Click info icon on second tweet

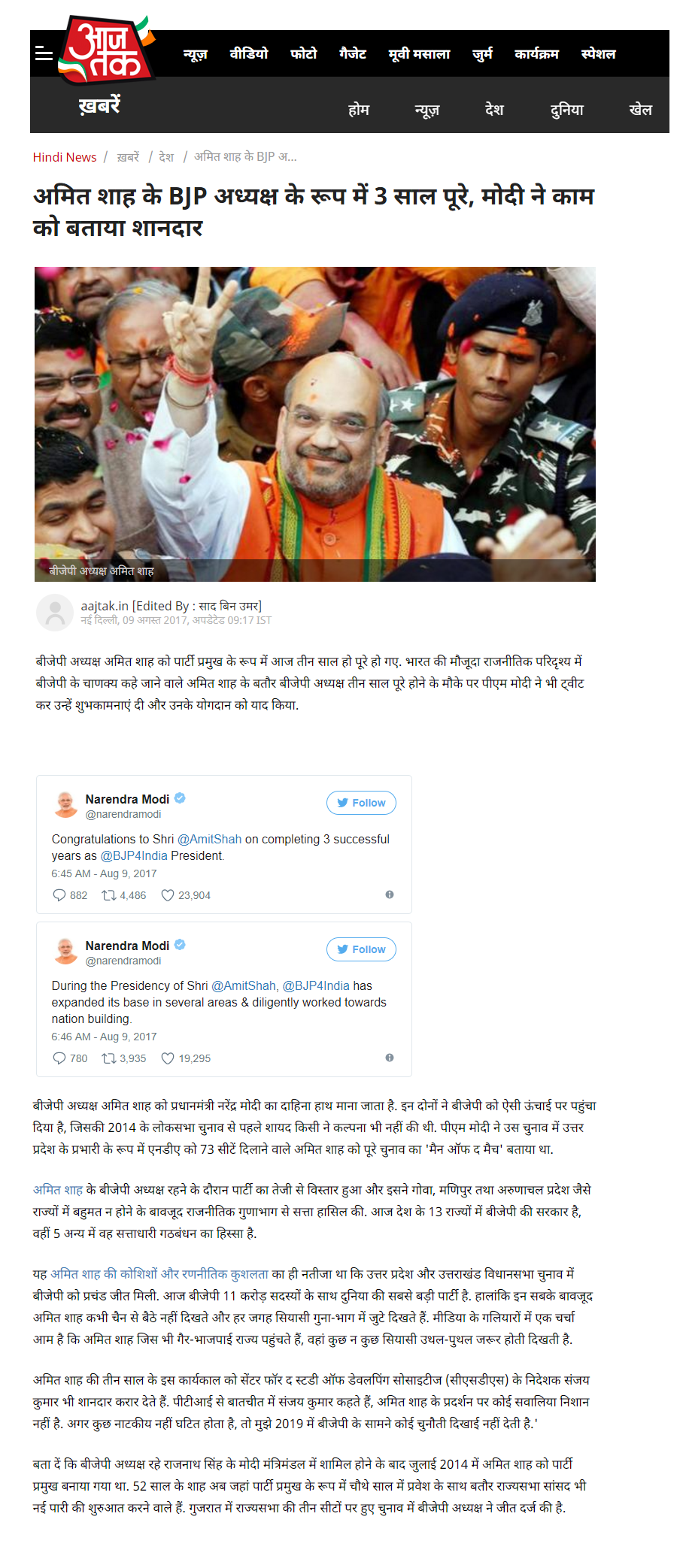[390, 1058]
